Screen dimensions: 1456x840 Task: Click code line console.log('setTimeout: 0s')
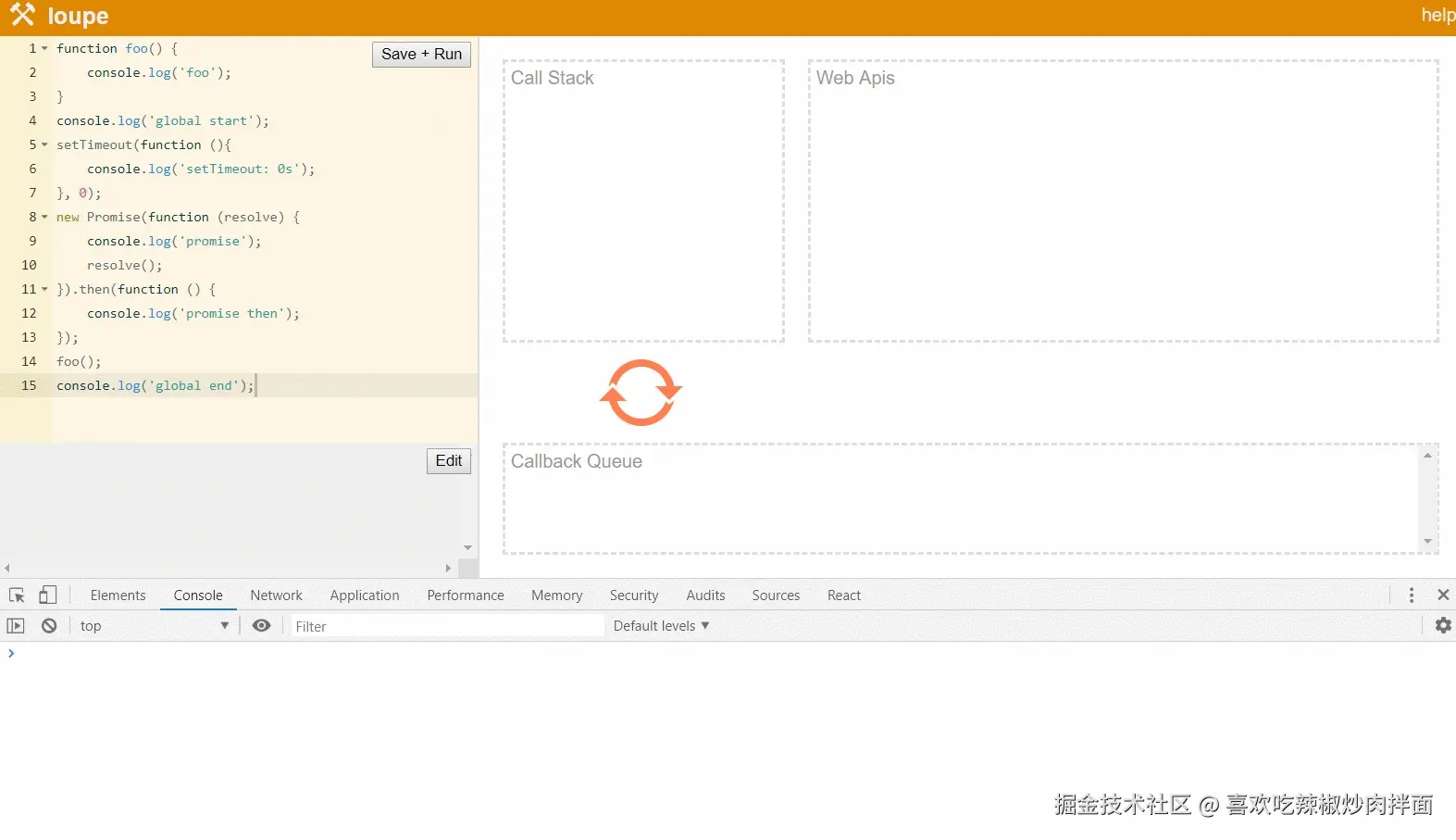(x=201, y=169)
